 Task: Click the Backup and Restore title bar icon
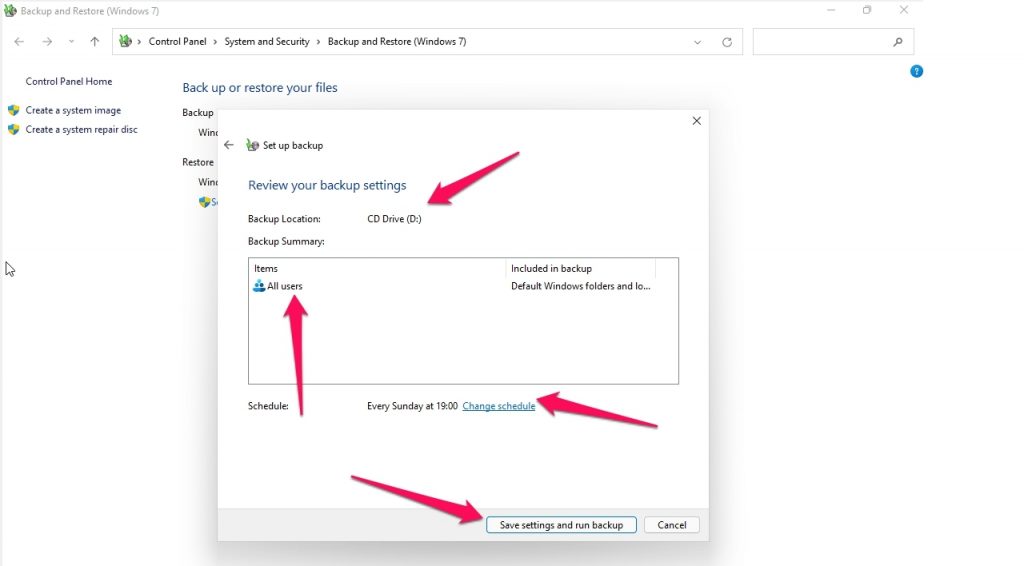click(x=10, y=10)
